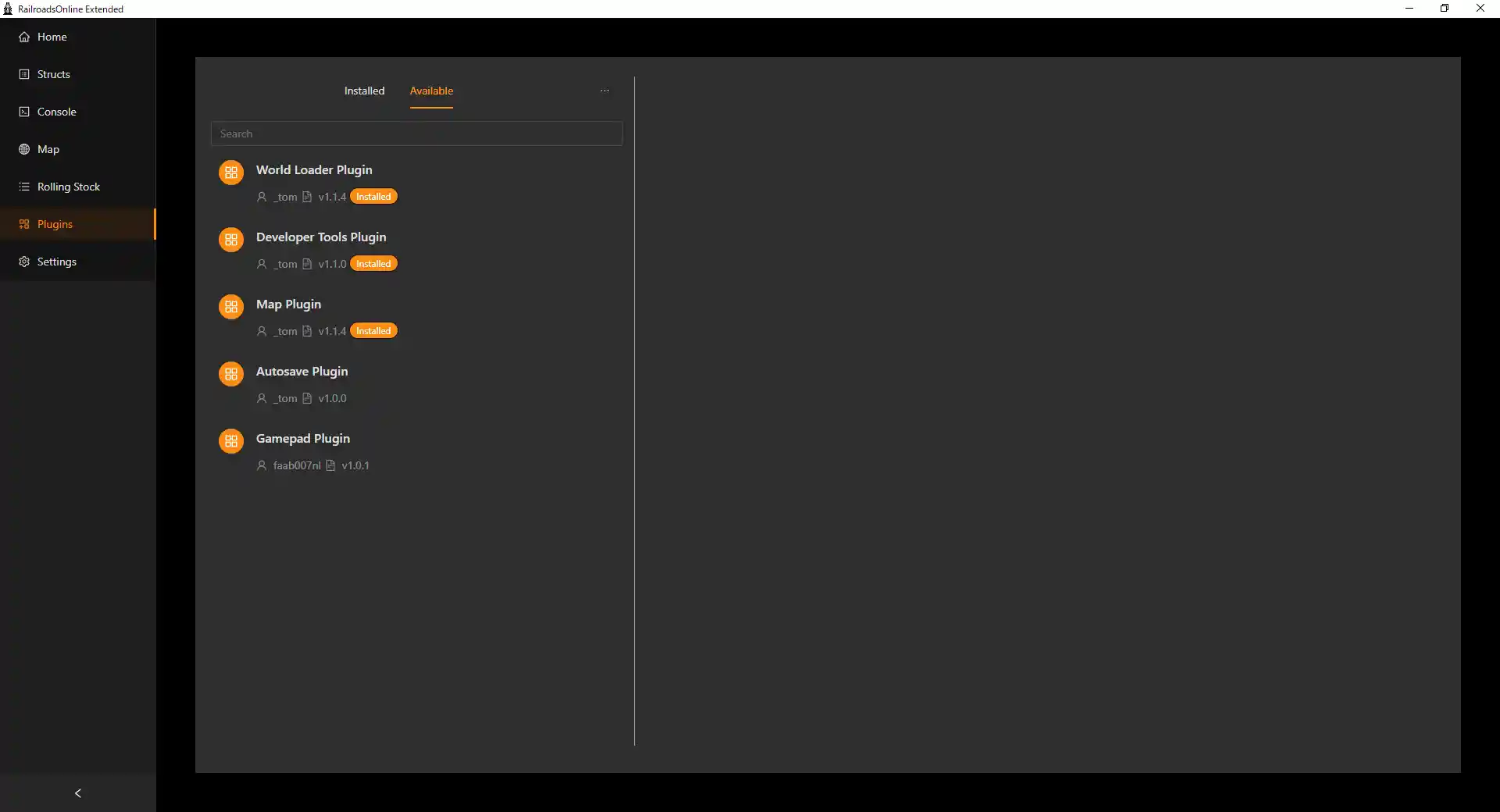This screenshot has width=1500, height=812.
Task: Open Rolling Stock list
Action: pos(77,187)
